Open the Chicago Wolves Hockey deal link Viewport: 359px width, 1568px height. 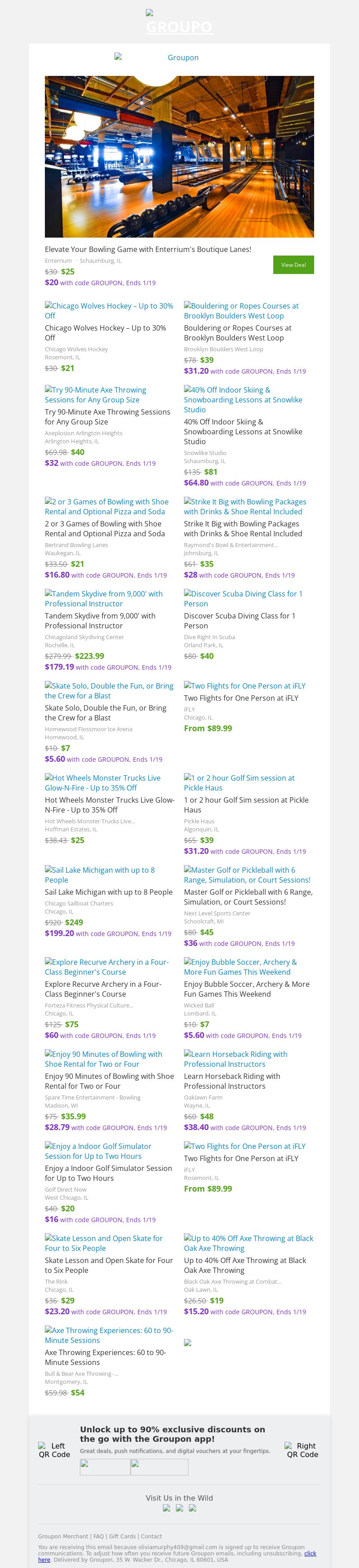(x=109, y=310)
